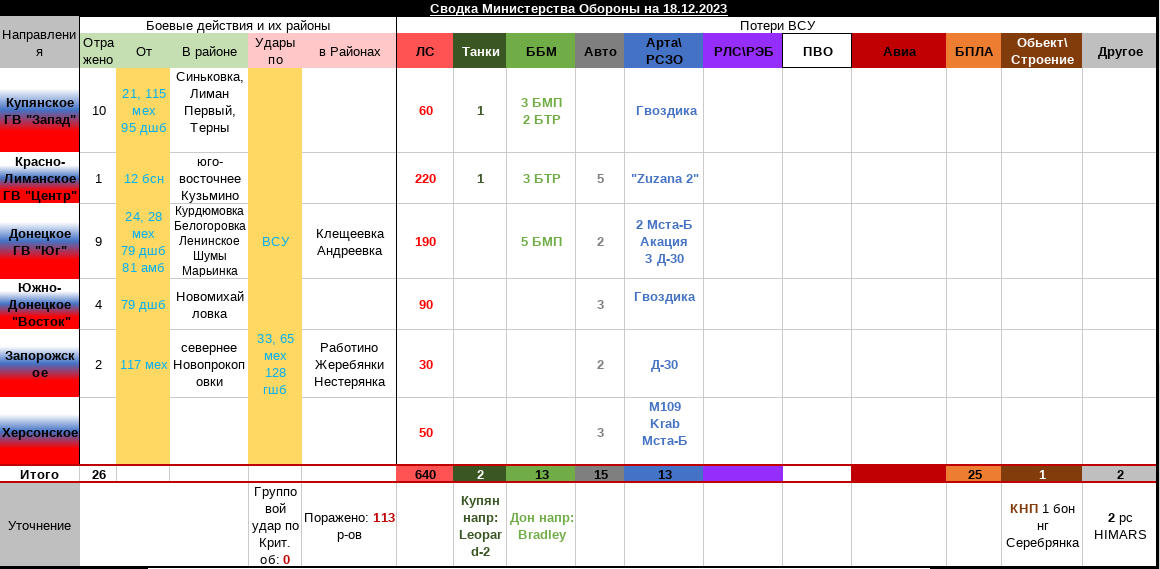Select the brown Обьект\Строение header cell
This screenshot has height=569, width=1160.
[1042, 51]
